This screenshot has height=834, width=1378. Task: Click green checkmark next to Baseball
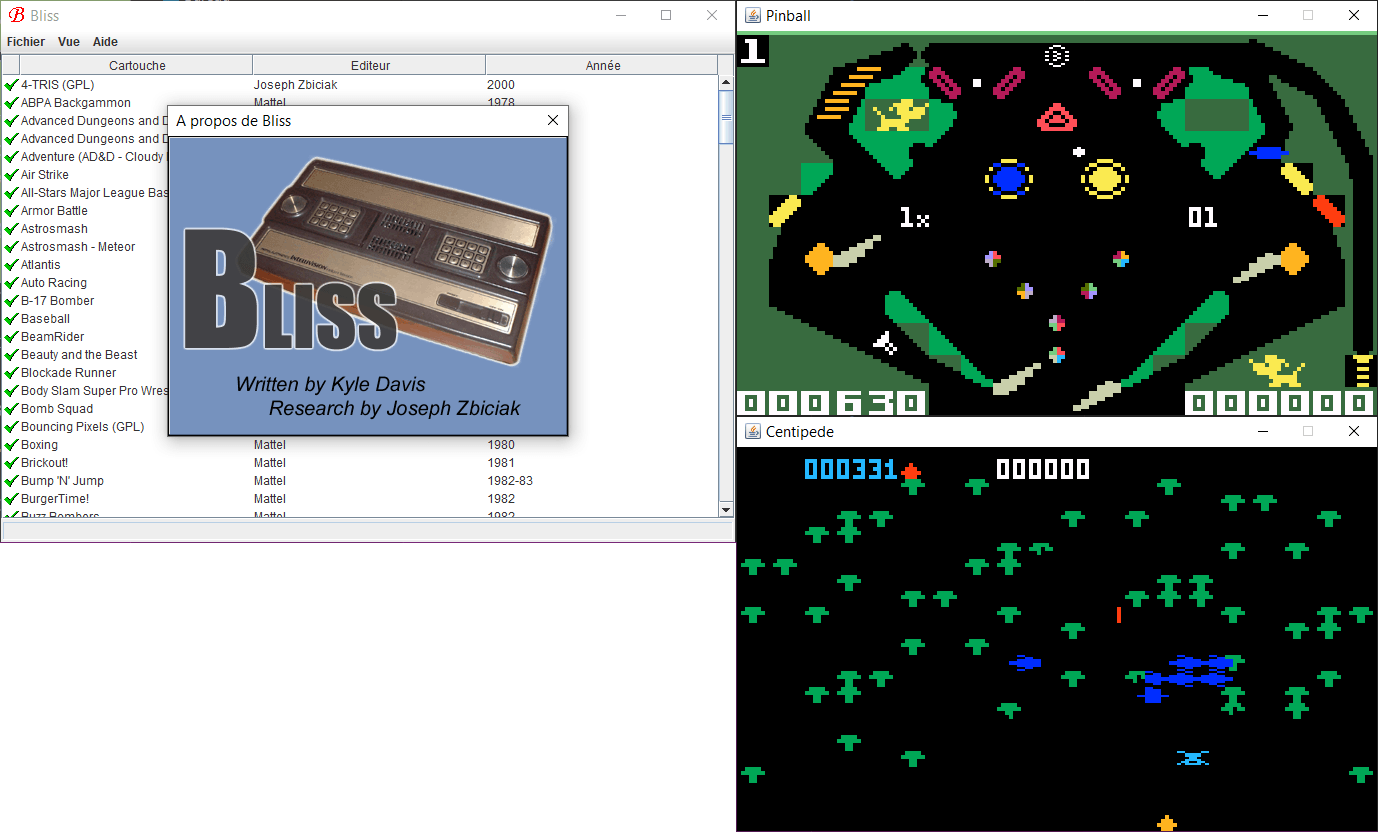tap(12, 319)
